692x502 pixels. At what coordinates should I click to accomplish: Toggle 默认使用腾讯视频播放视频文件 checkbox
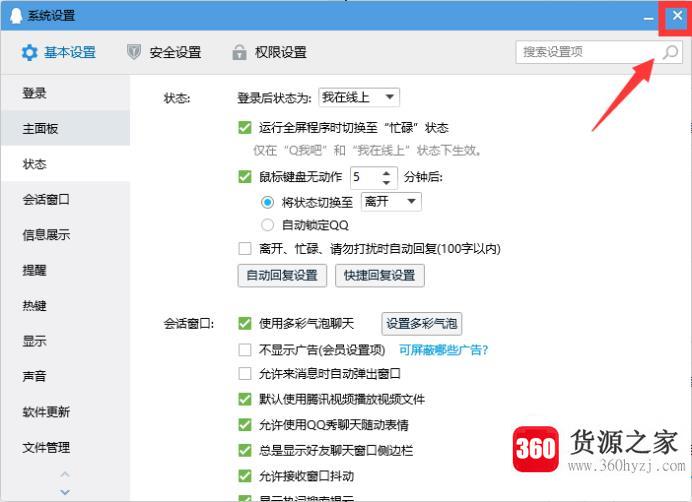(244, 399)
